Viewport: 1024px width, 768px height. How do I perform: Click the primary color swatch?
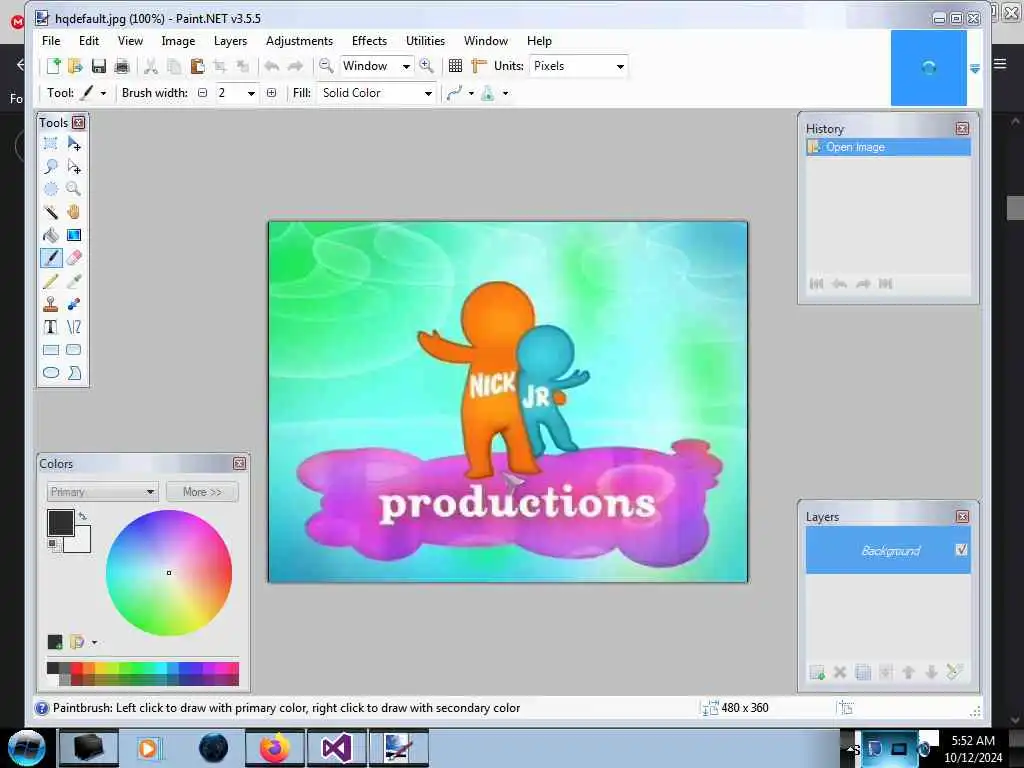coord(61,523)
